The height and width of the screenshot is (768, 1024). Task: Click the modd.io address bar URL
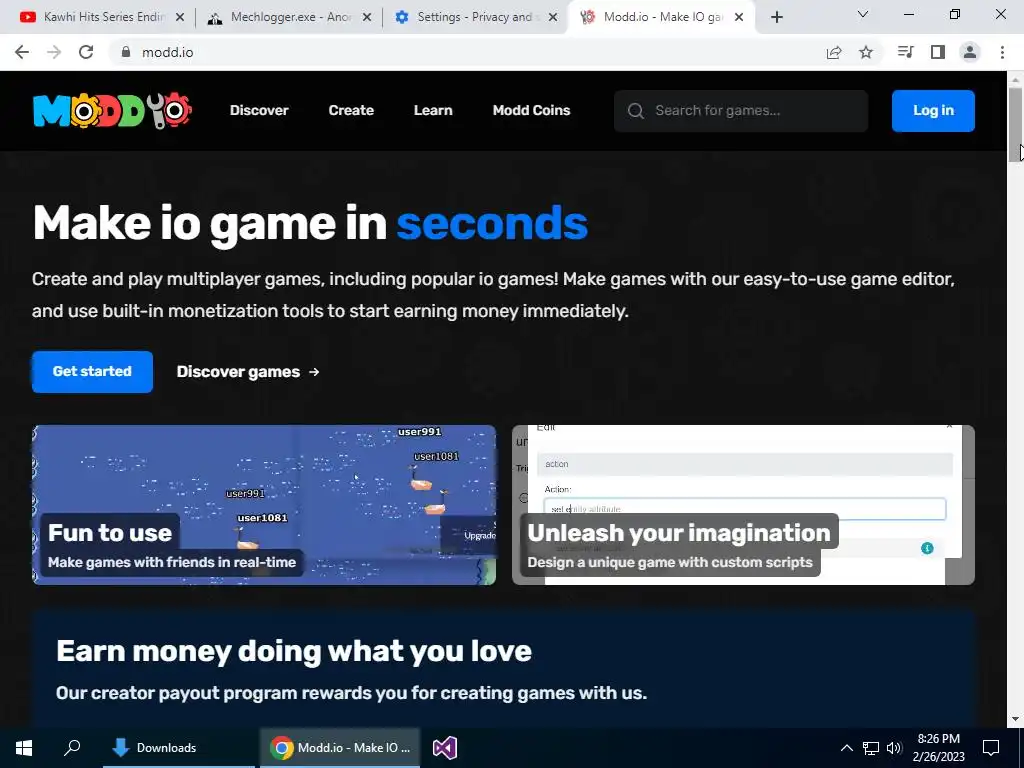pos(168,52)
